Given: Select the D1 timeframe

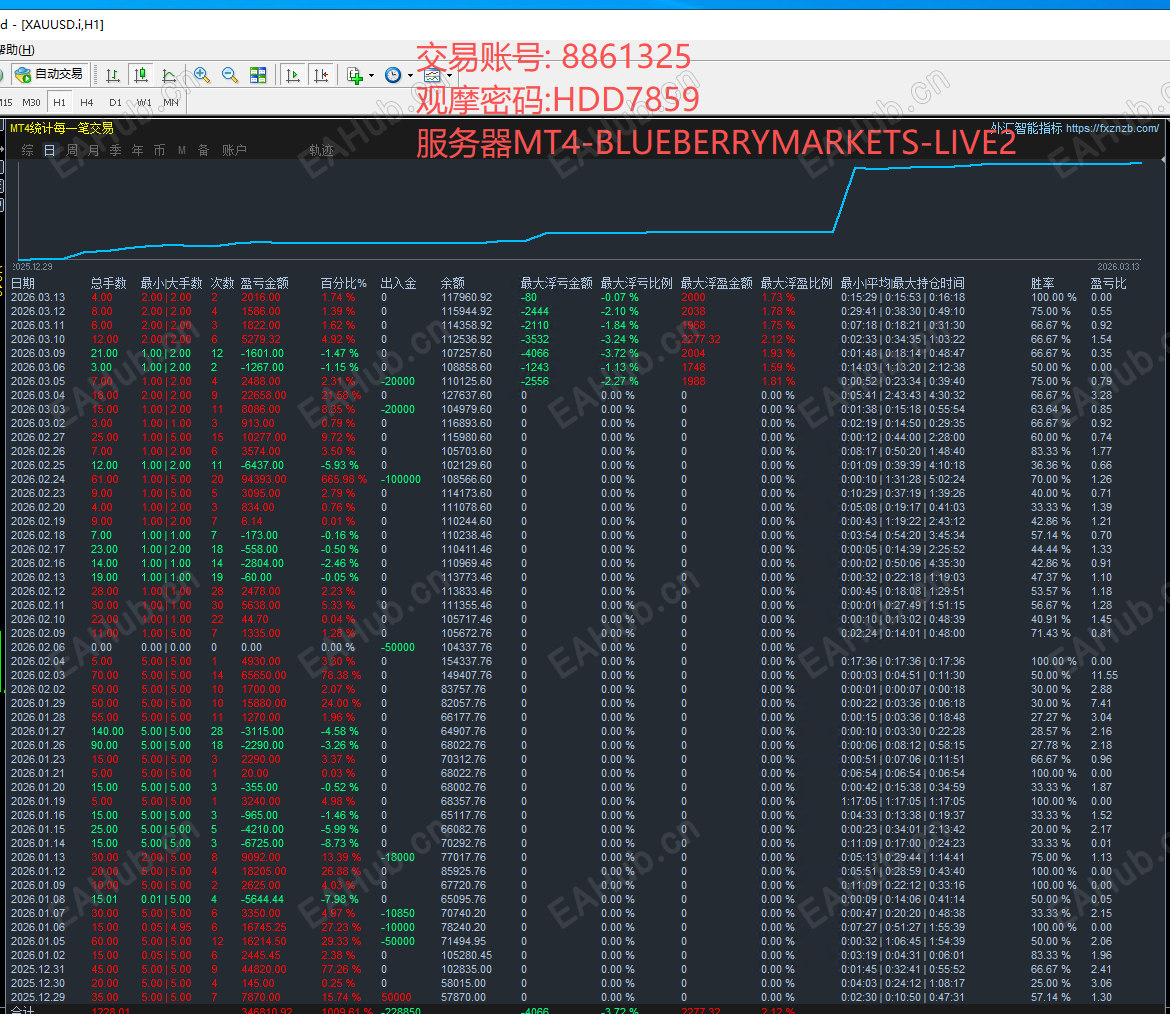Looking at the screenshot, I should pos(115,102).
